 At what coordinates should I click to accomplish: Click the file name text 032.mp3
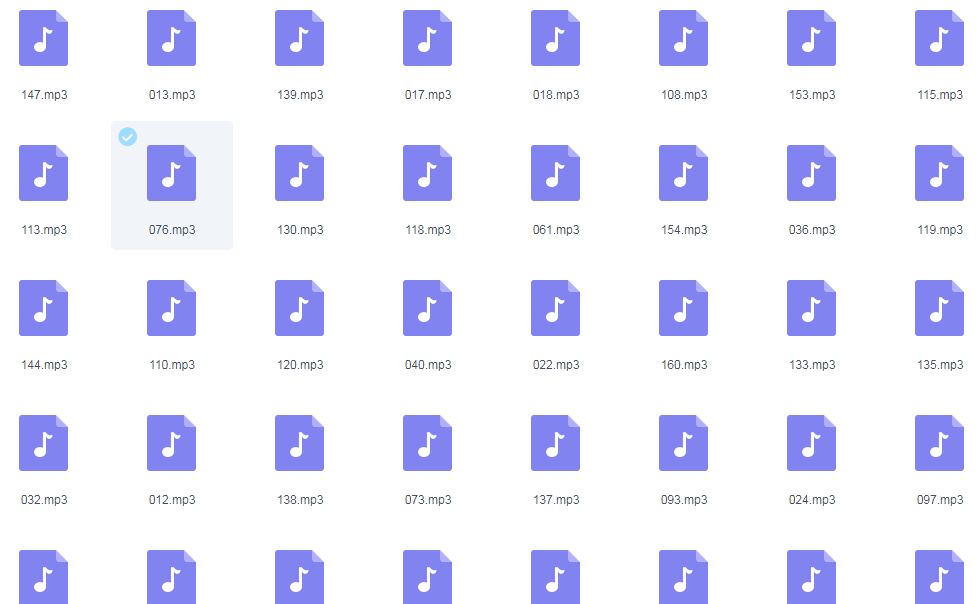44,500
